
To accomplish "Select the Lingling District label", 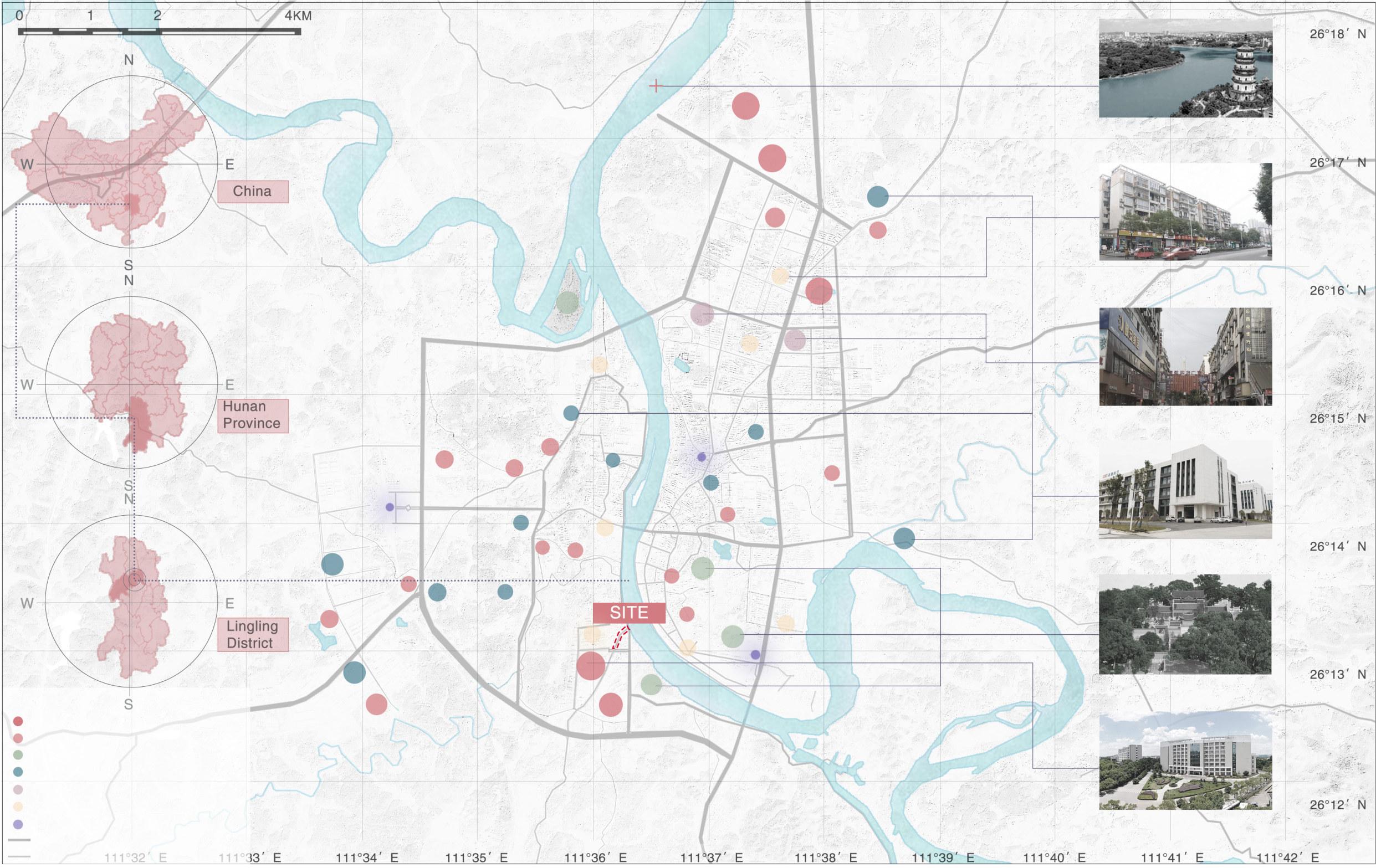I will (x=252, y=634).
